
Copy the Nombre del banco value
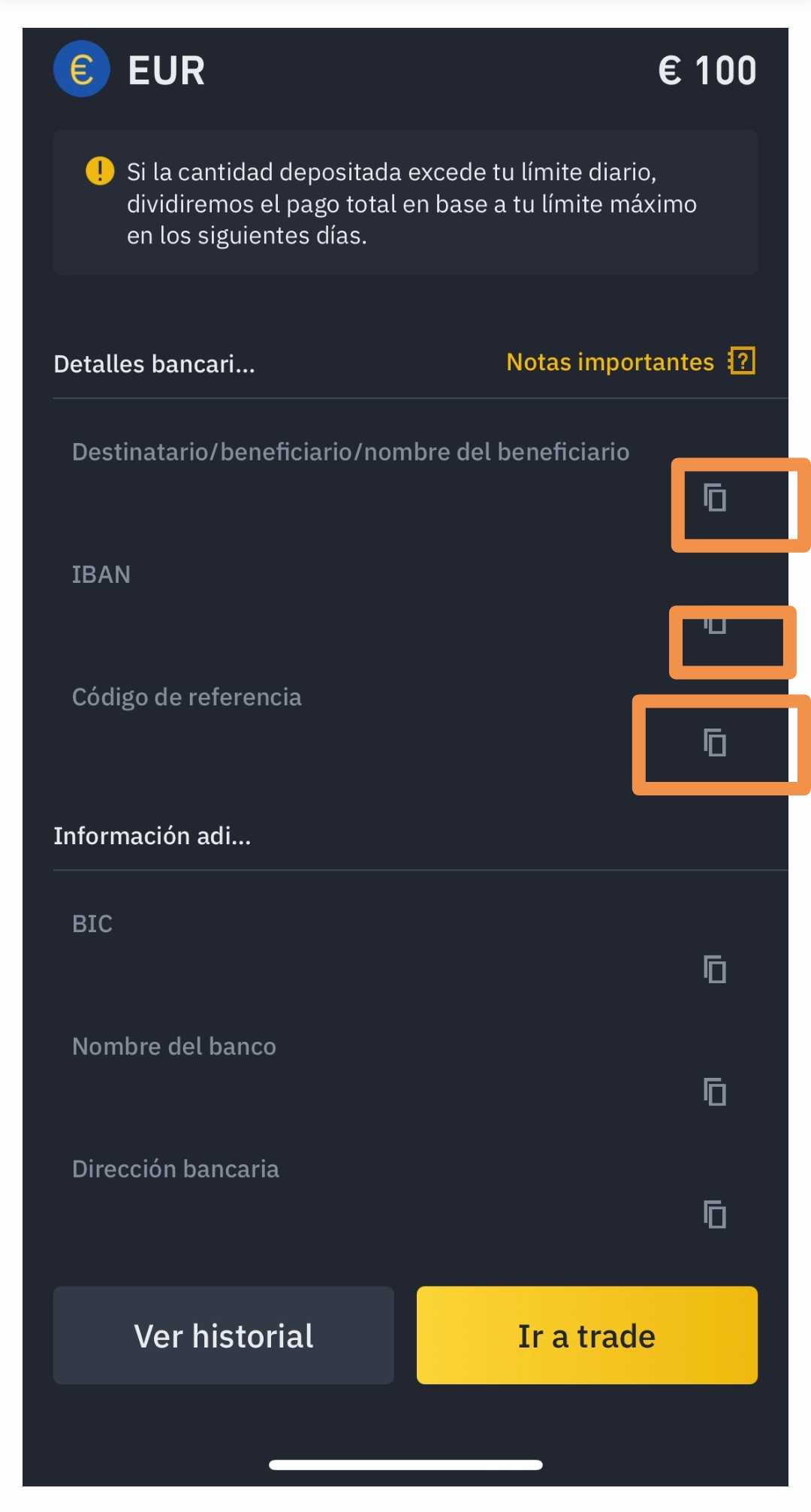click(x=714, y=1091)
